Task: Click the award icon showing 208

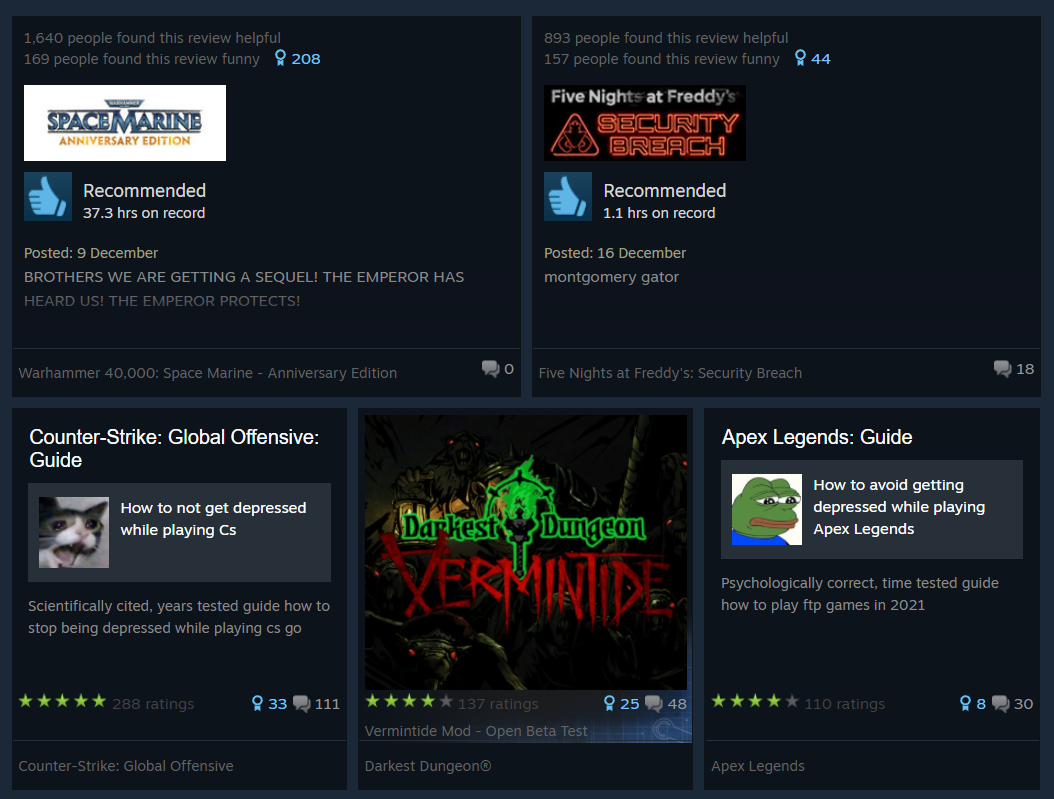Action: tap(280, 58)
